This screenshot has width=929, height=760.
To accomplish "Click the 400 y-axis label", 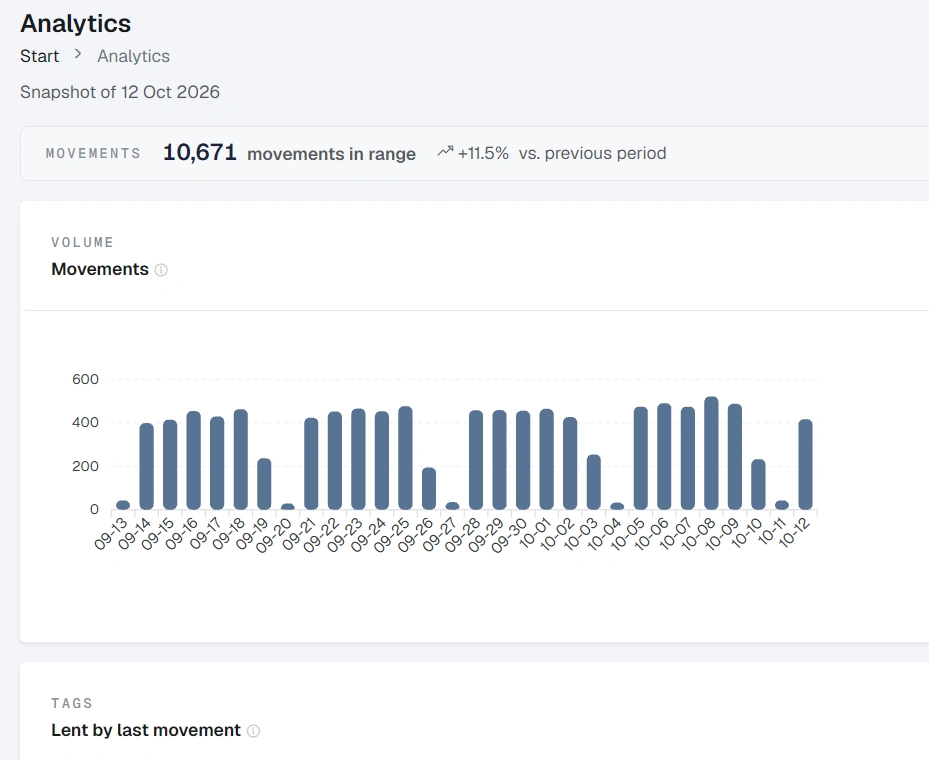I will click(85, 422).
